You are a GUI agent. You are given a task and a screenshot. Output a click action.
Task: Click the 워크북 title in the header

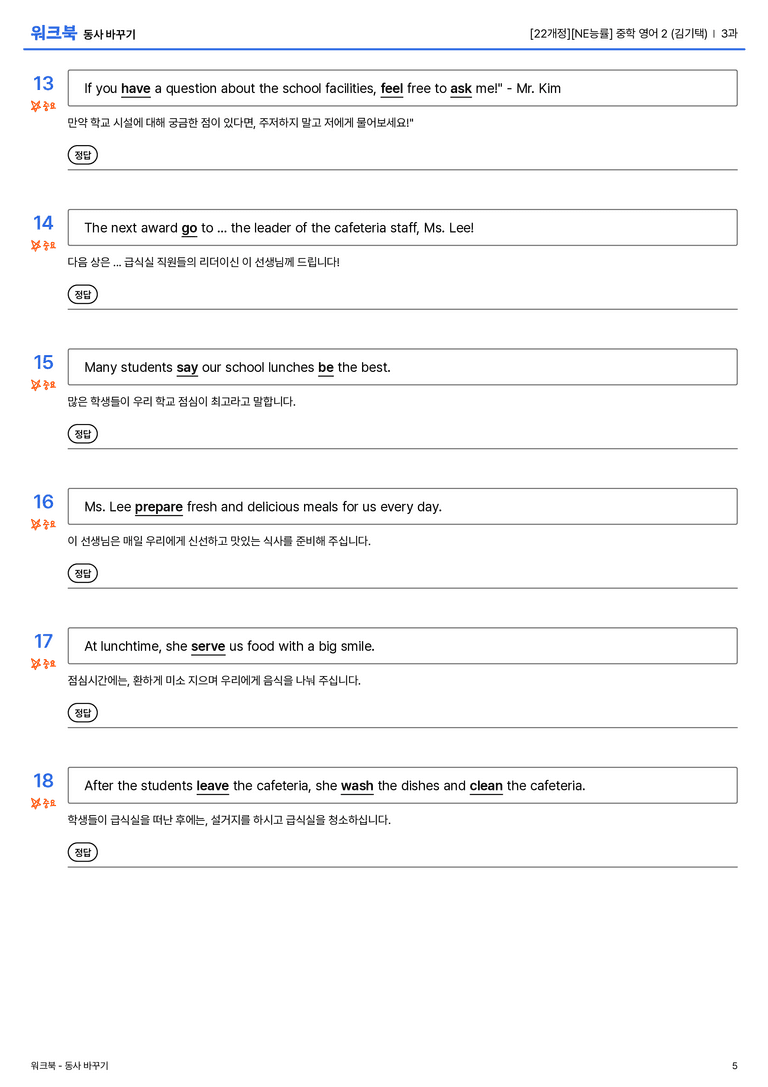53,33
